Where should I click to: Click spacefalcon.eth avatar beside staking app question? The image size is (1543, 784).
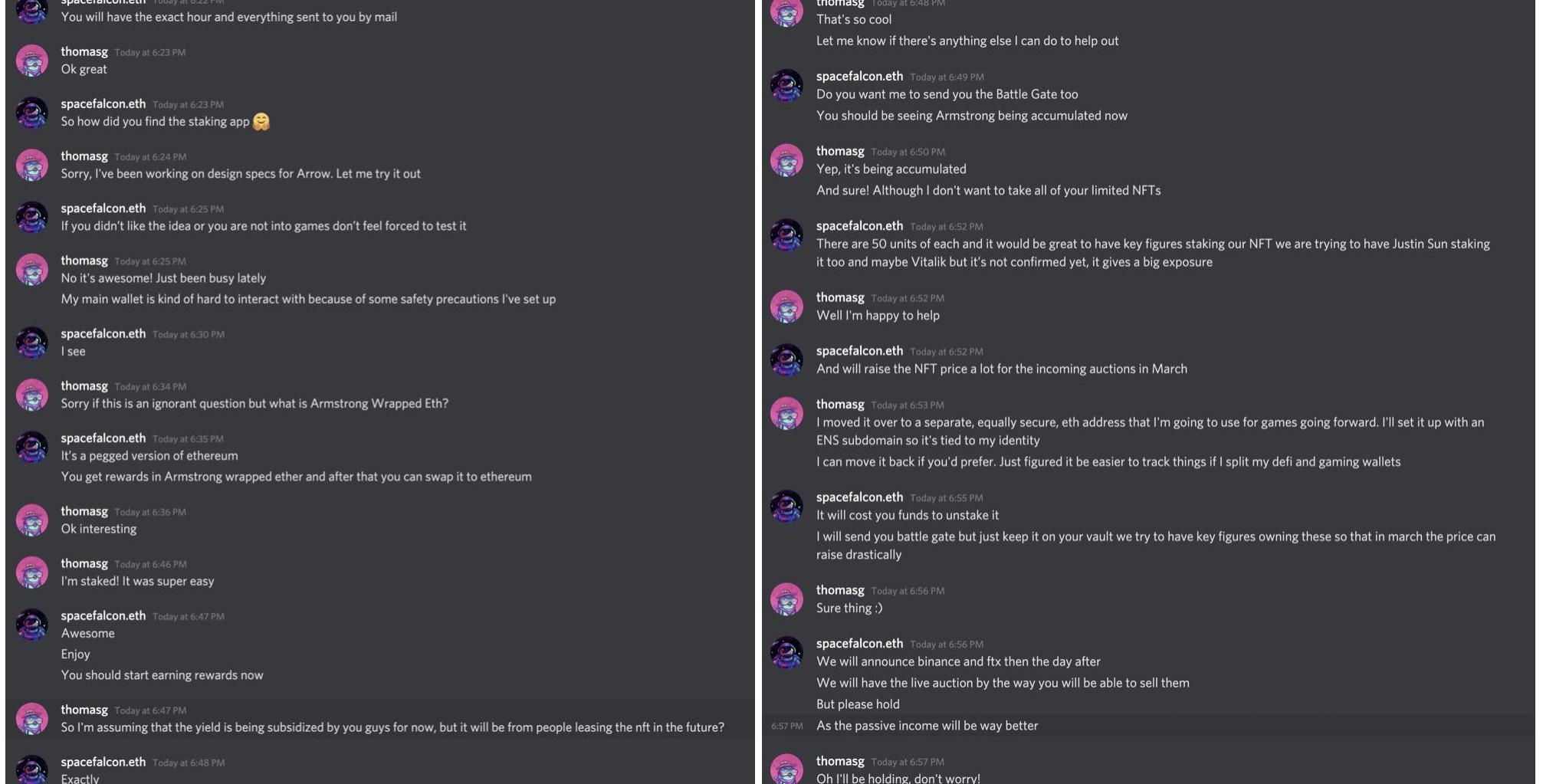[x=32, y=113]
